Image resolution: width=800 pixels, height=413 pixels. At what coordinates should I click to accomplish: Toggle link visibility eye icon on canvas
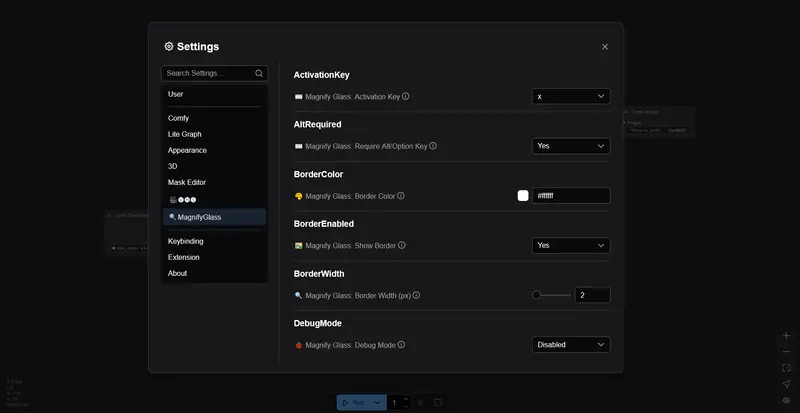pyautogui.click(x=786, y=400)
